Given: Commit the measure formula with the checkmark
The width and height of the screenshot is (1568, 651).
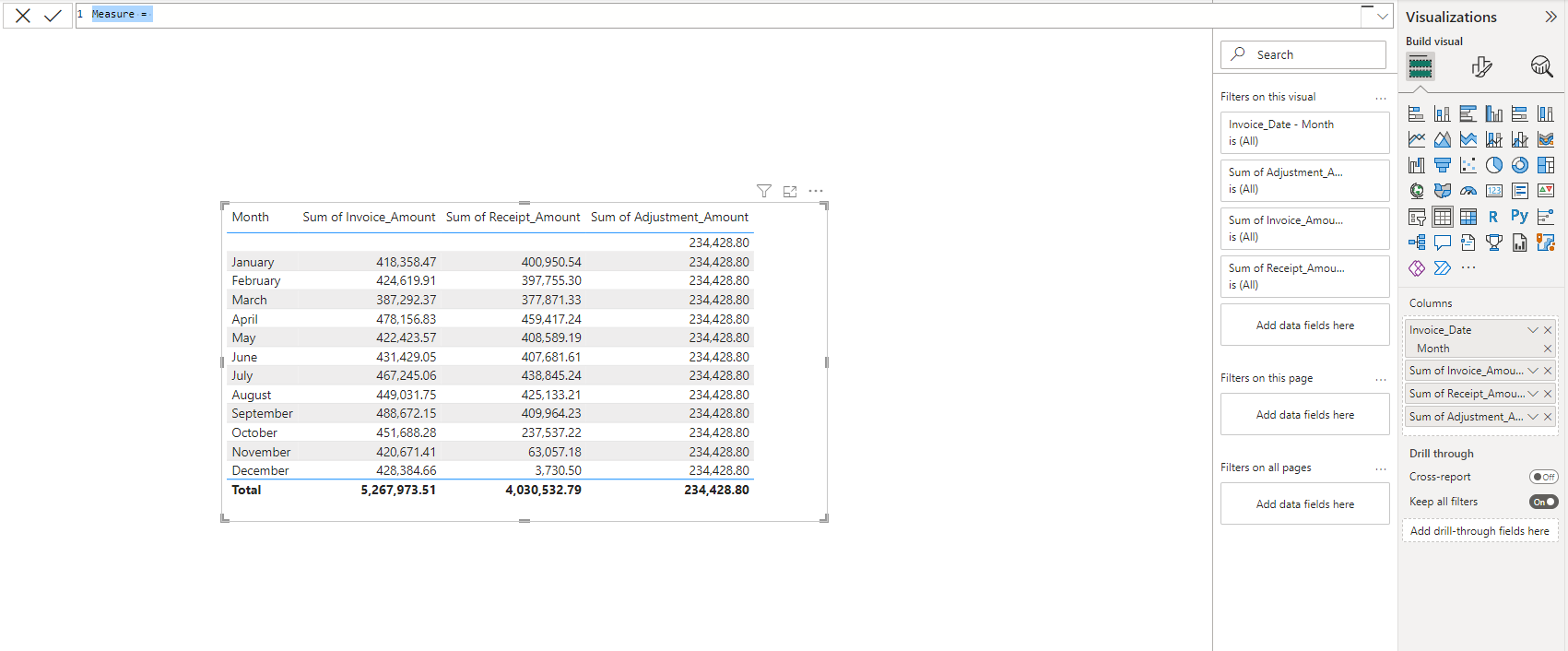Looking at the screenshot, I should pos(53,15).
